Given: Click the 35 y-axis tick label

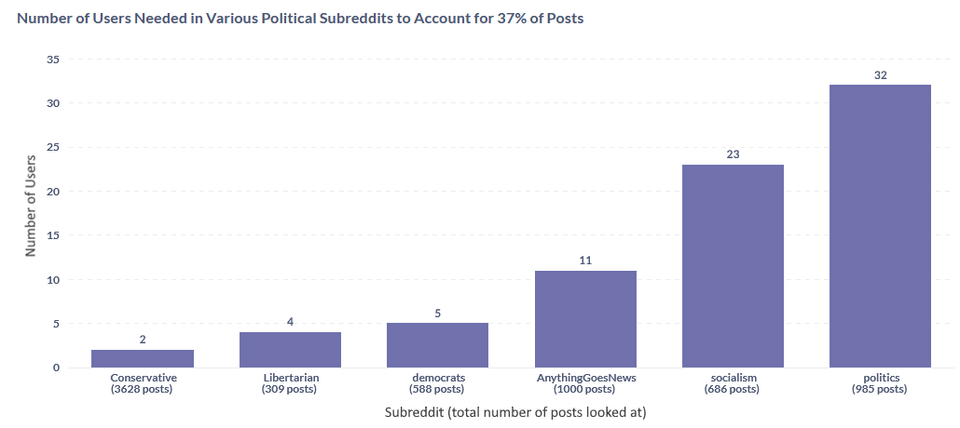Looking at the screenshot, I should click(52, 59).
